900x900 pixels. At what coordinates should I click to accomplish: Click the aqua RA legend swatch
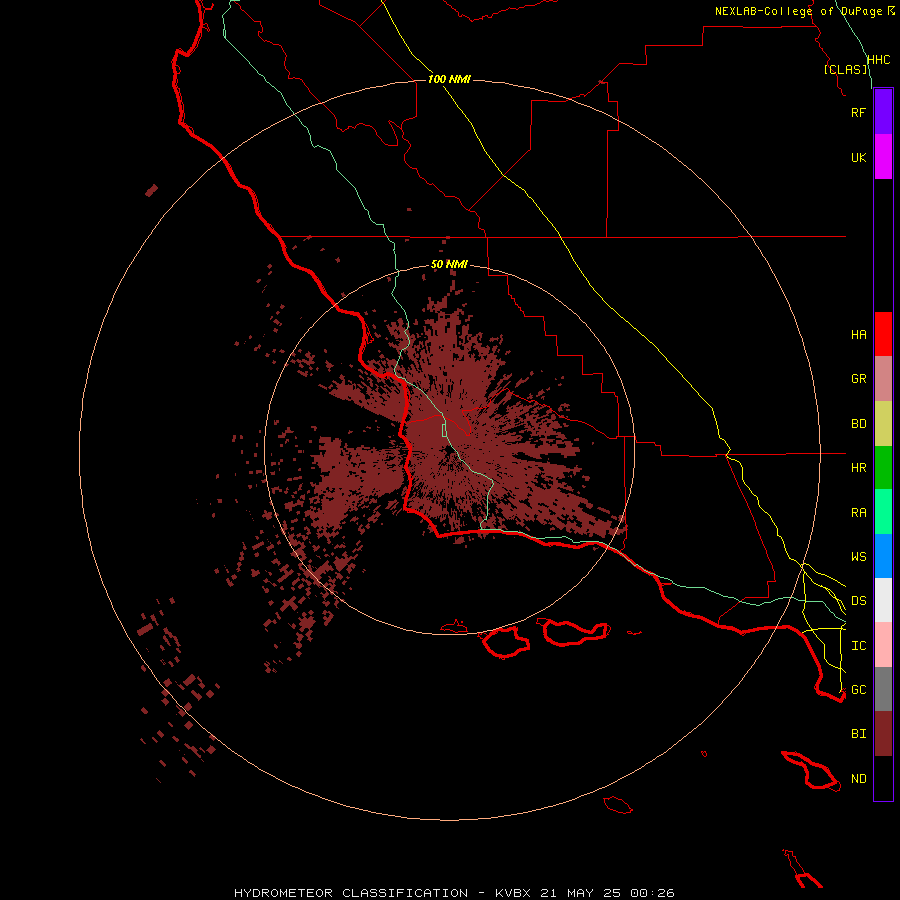(x=883, y=512)
